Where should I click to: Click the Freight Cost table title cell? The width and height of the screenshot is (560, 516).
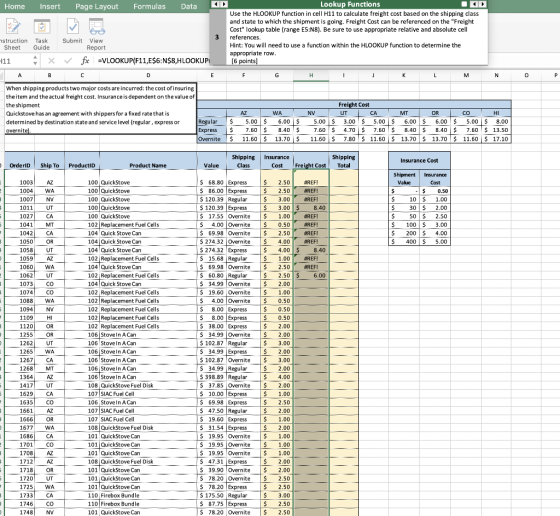click(354, 105)
